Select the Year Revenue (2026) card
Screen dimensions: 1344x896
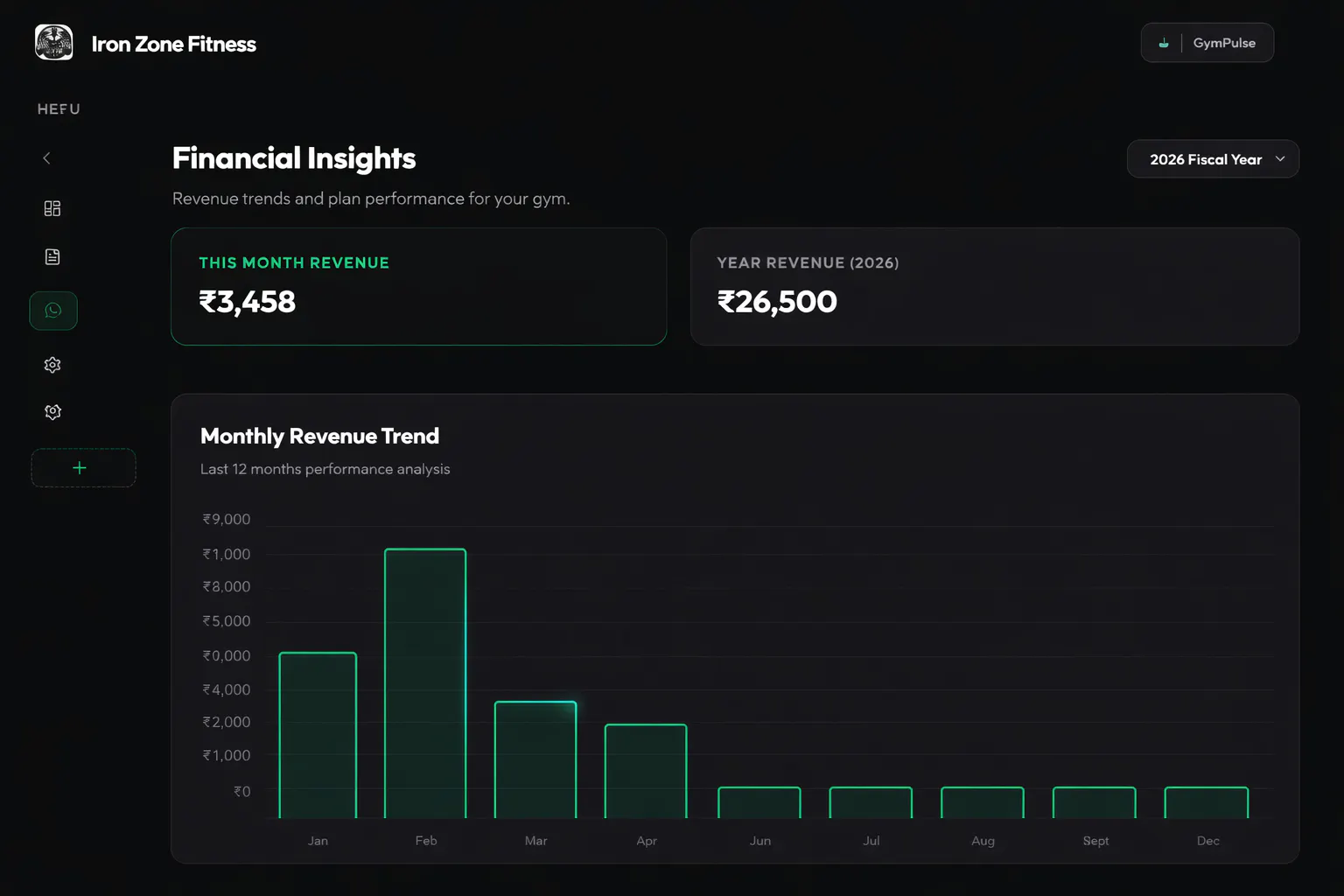click(x=995, y=286)
